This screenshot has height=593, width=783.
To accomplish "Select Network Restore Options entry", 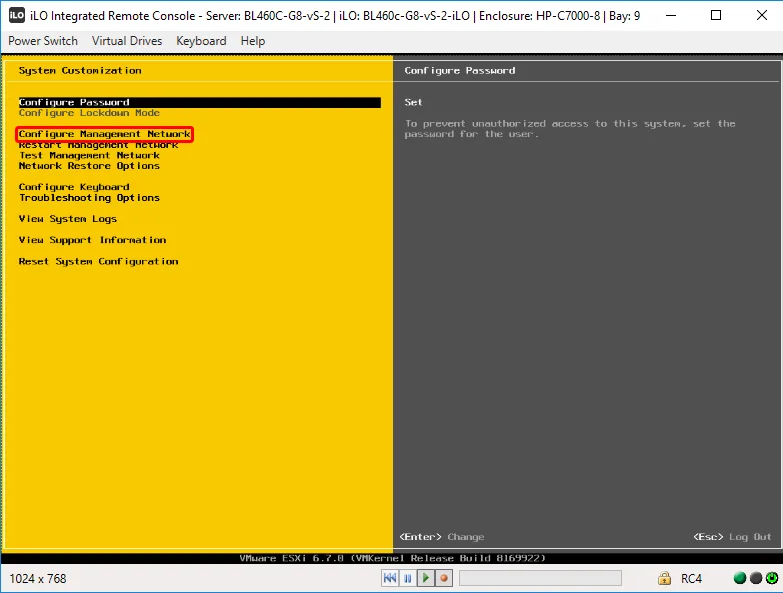I will tap(89, 166).
